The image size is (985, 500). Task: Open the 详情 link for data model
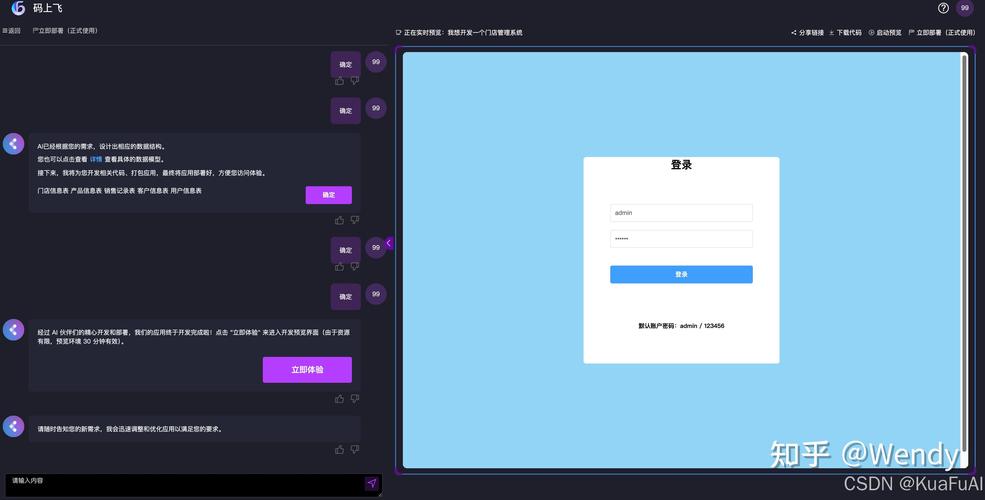(95, 160)
